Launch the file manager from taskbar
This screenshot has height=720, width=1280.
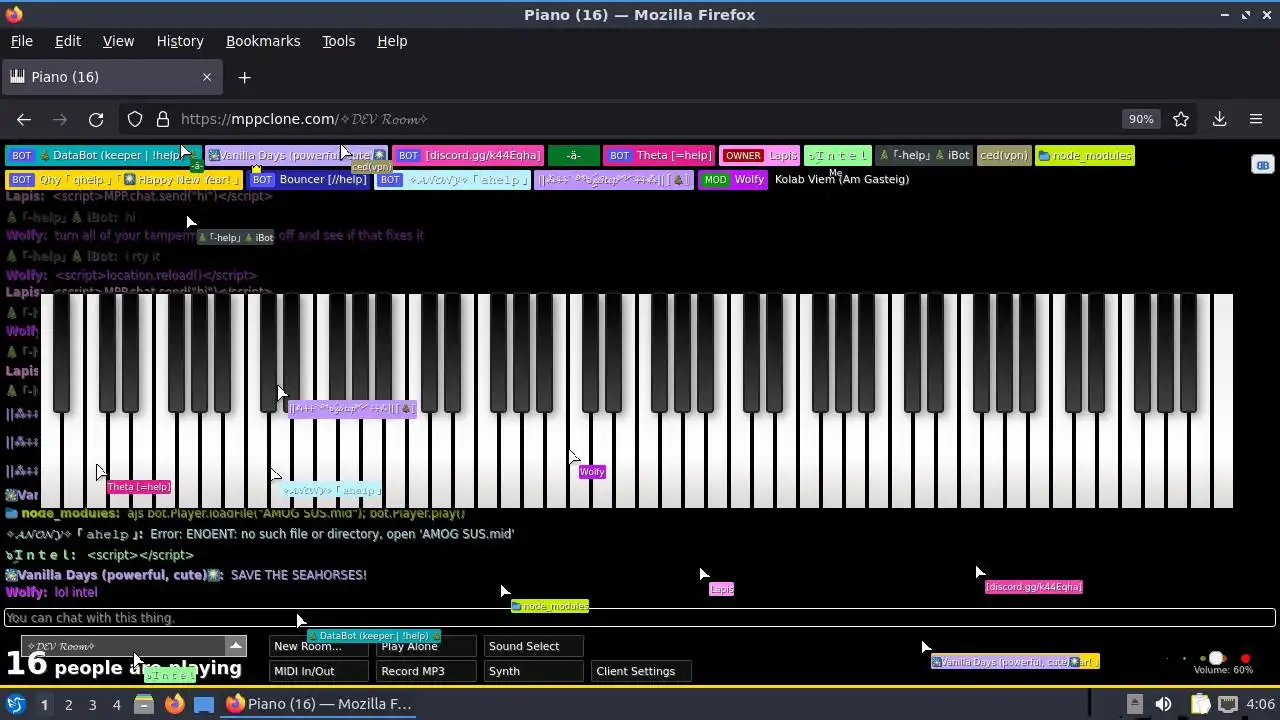144,704
